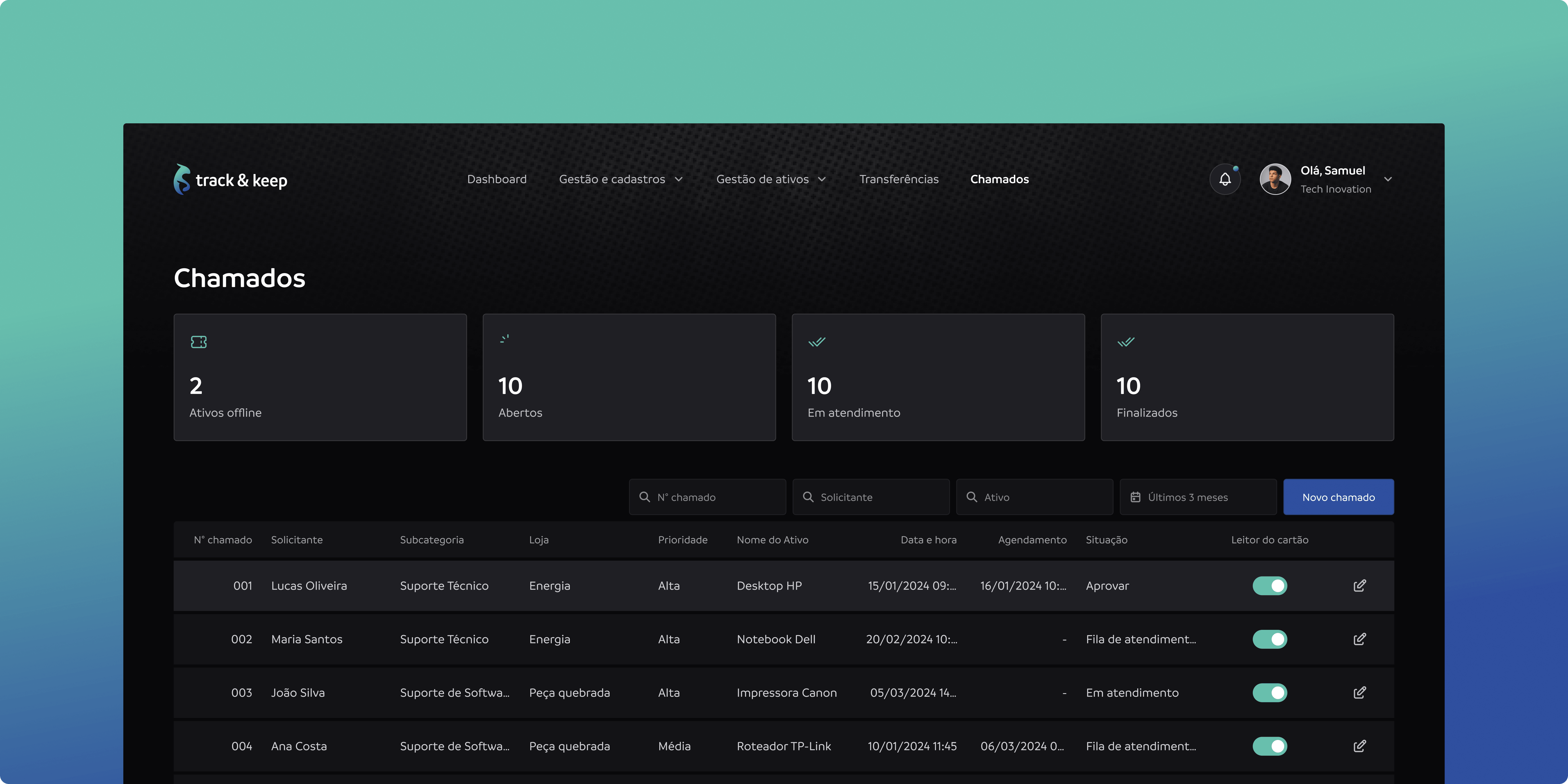Image resolution: width=1568 pixels, height=784 pixels.
Task: Click the Fila de atendimento status for Maria Santos
Action: pyautogui.click(x=1141, y=639)
